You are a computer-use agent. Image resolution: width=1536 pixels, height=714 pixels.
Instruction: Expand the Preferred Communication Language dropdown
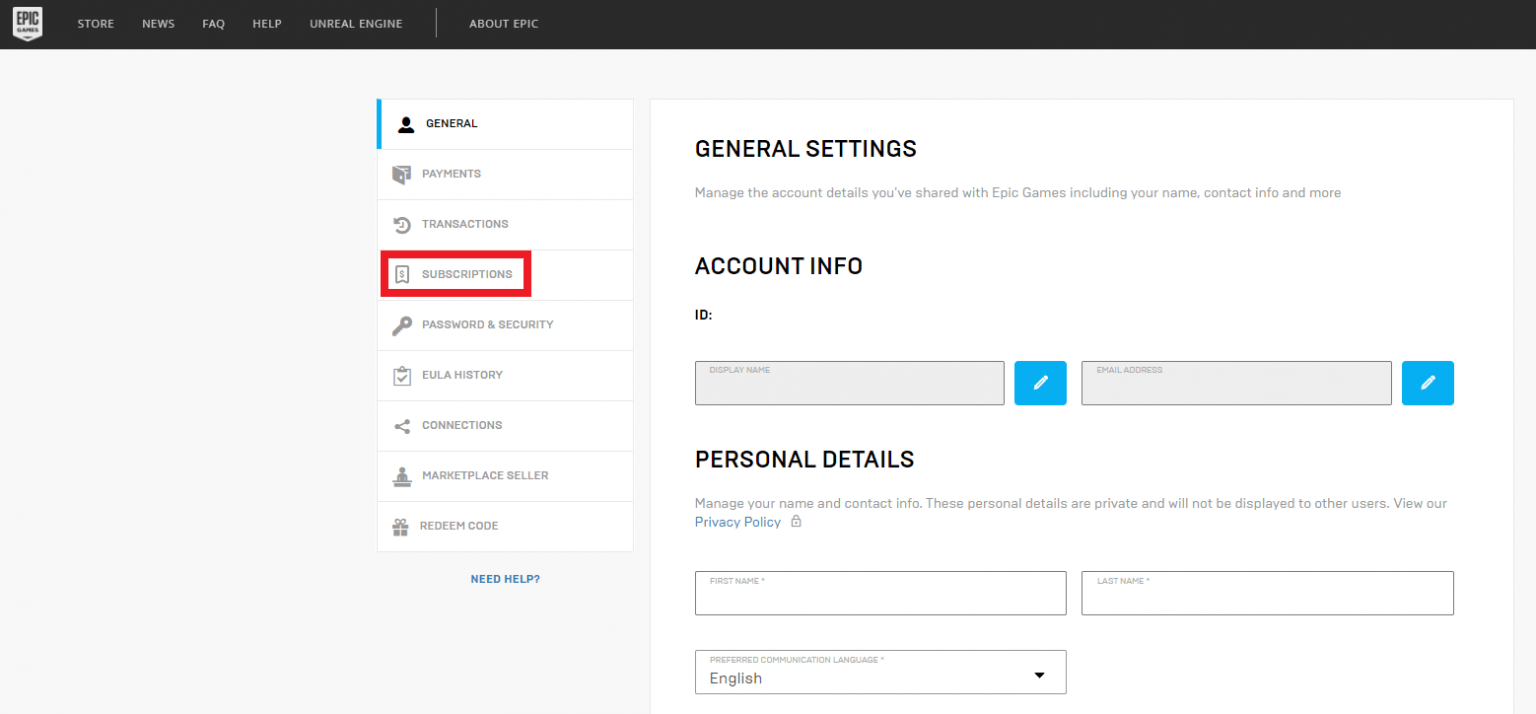point(880,672)
